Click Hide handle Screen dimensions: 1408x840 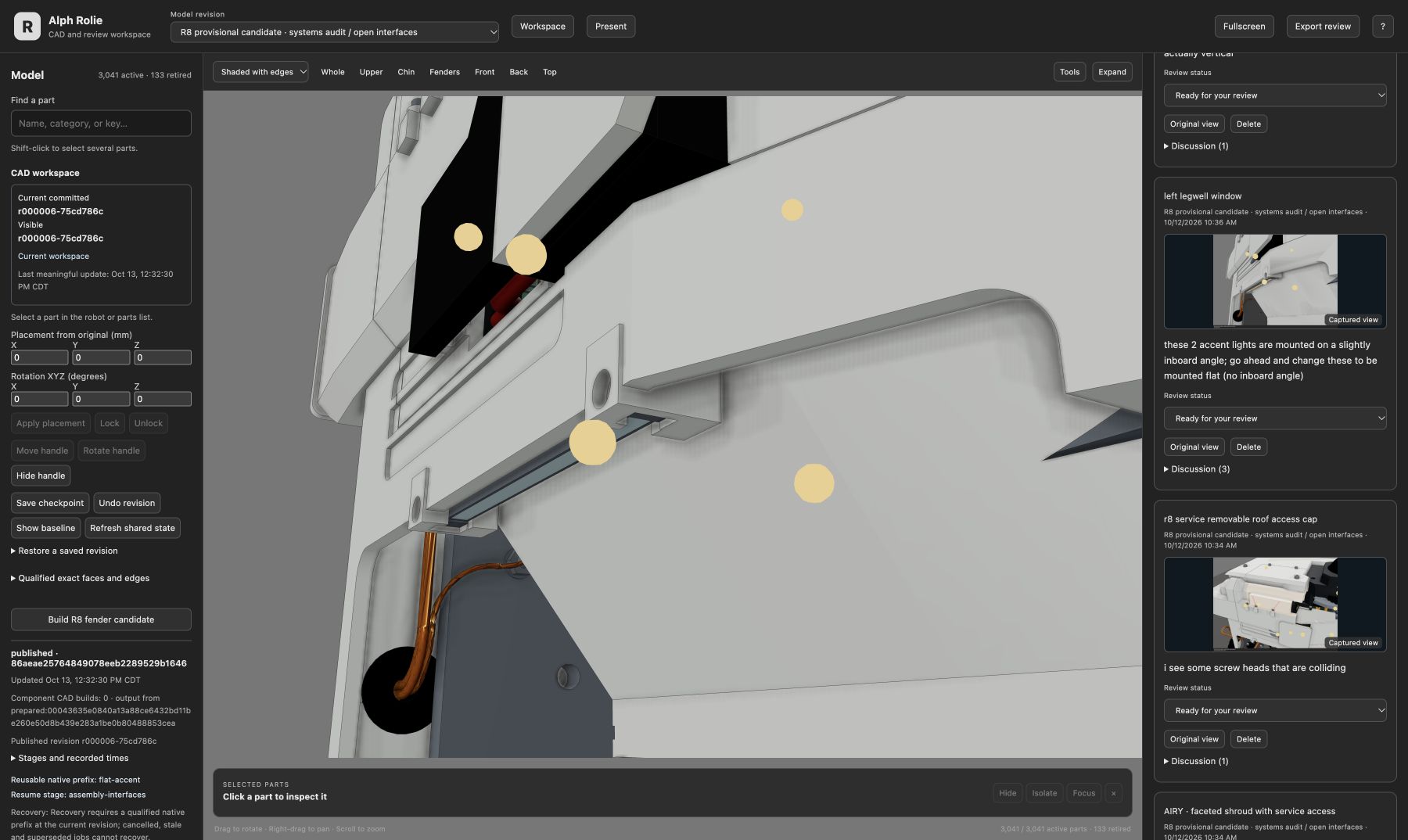click(x=41, y=476)
